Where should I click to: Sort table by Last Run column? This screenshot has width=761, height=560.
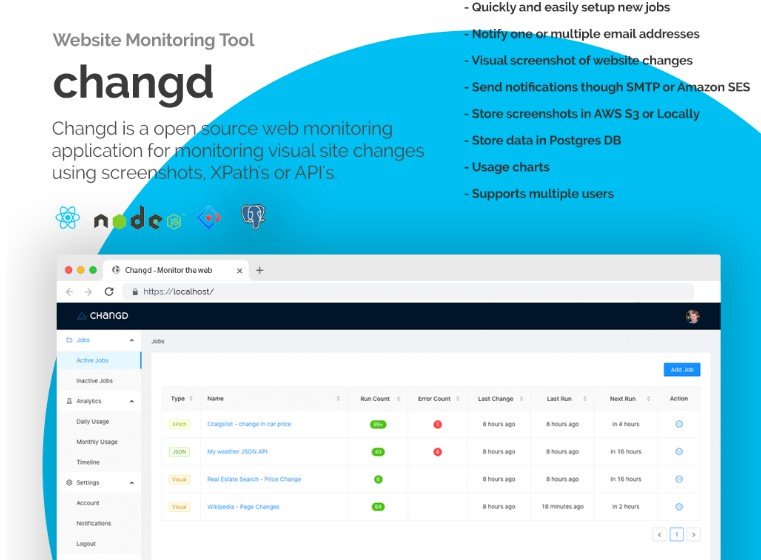[585, 398]
